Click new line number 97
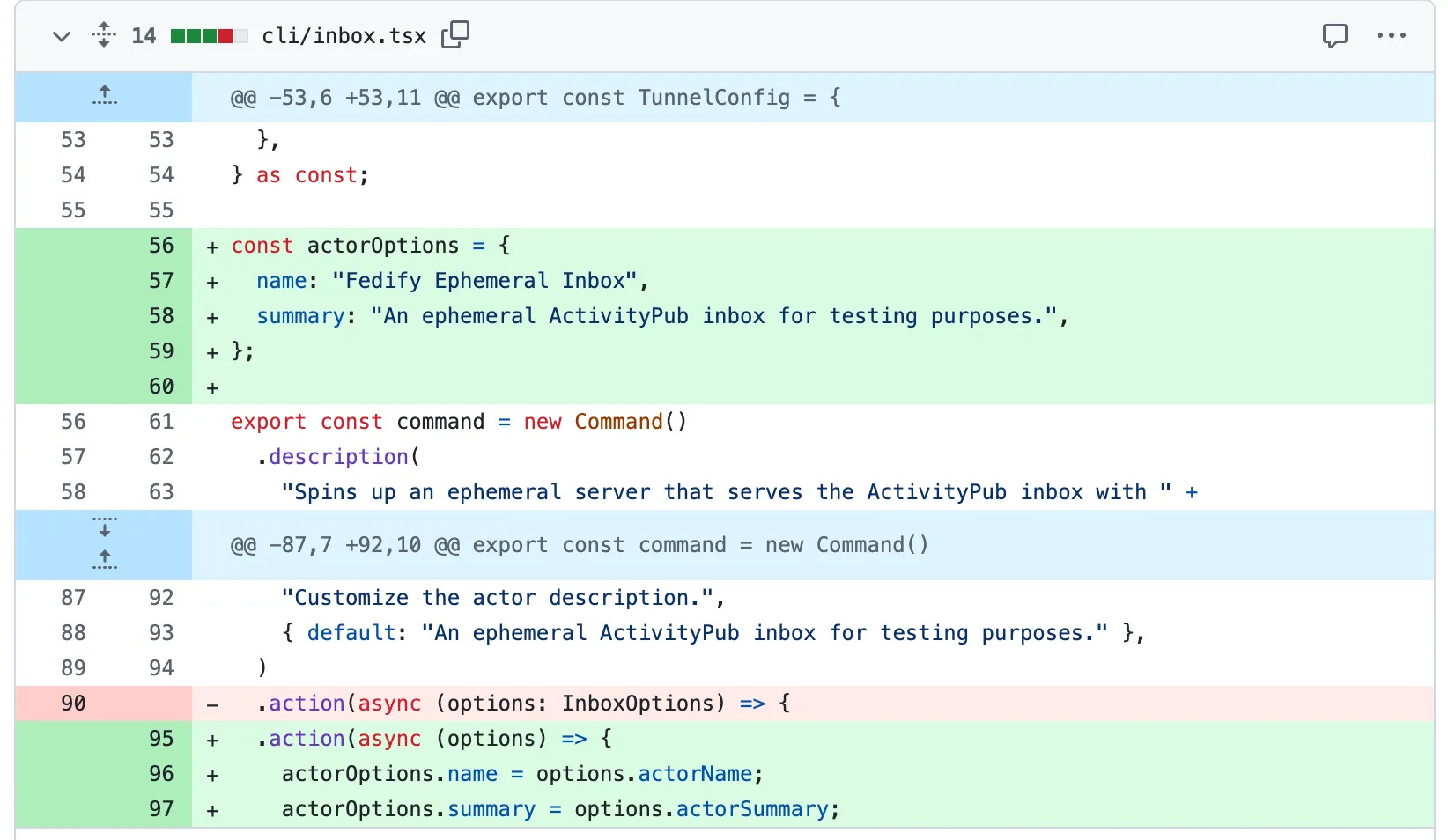Viewport: 1448px width, 840px height. (161, 809)
